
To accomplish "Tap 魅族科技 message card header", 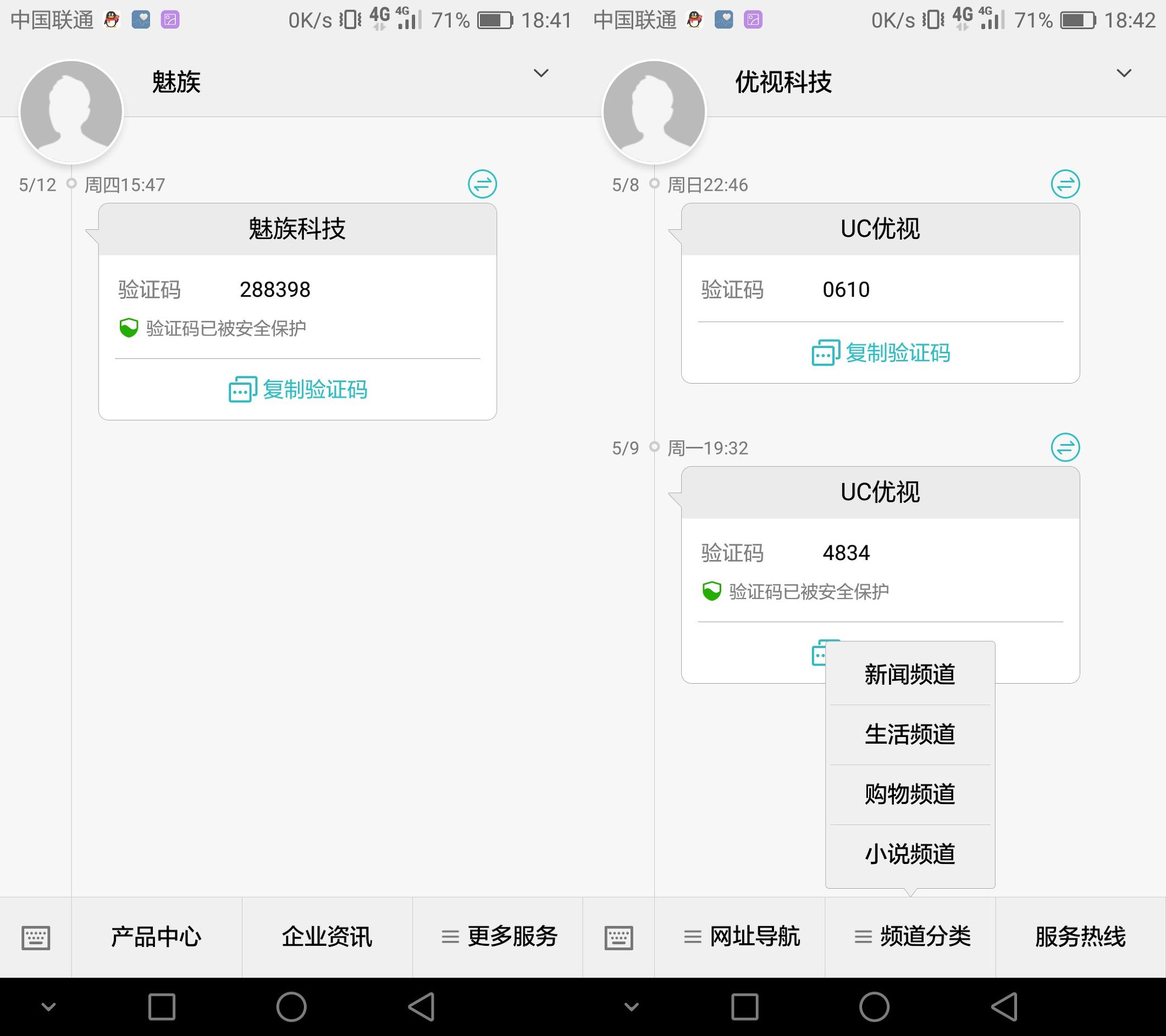I will 298,229.
